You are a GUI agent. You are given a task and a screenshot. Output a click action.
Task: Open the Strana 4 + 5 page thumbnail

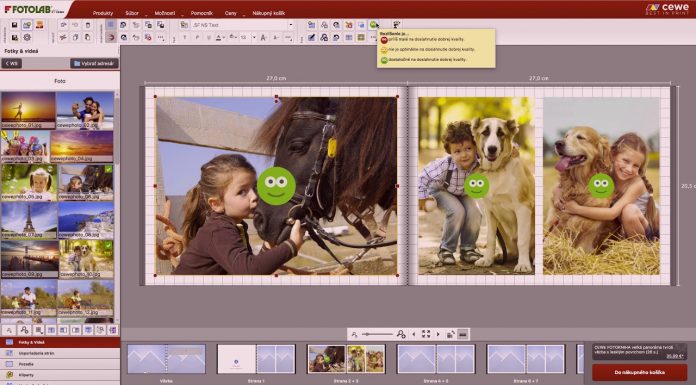click(436, 359)
